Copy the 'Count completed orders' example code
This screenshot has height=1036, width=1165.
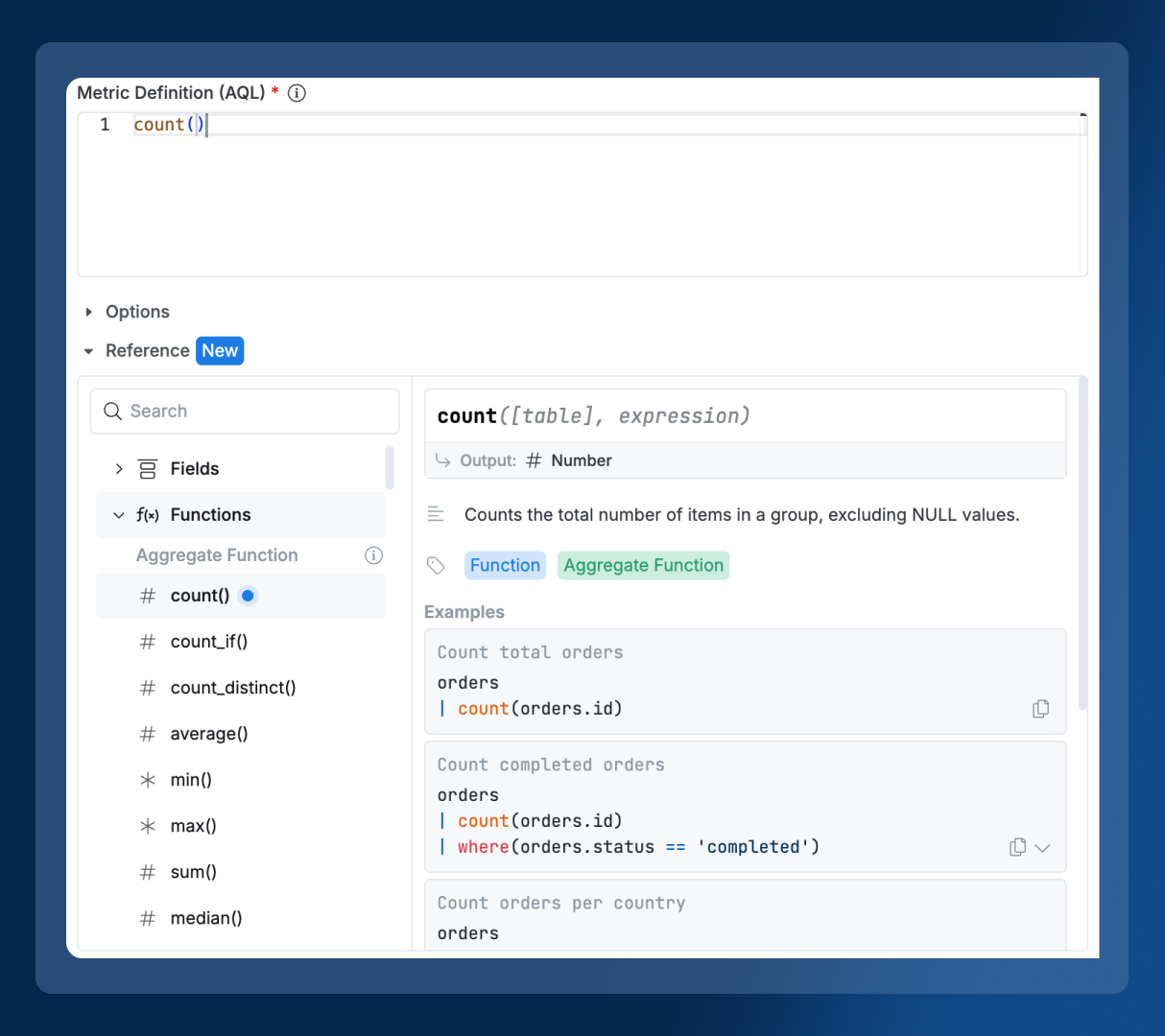1017,847
